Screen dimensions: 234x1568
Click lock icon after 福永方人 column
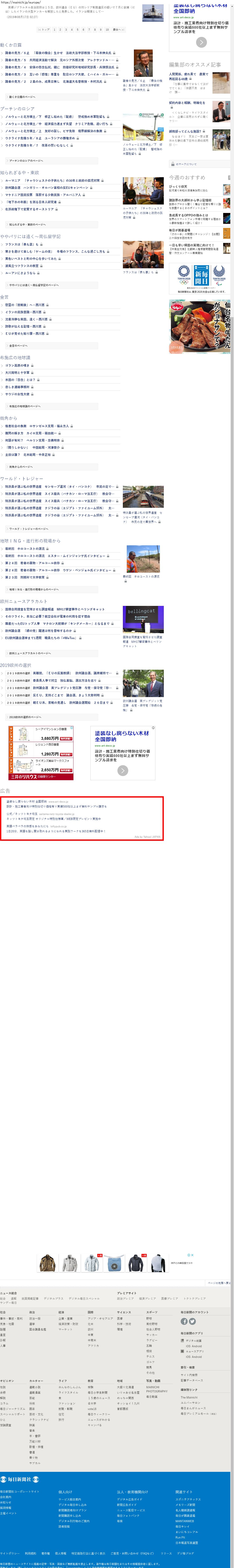click(x=72, y=426)
